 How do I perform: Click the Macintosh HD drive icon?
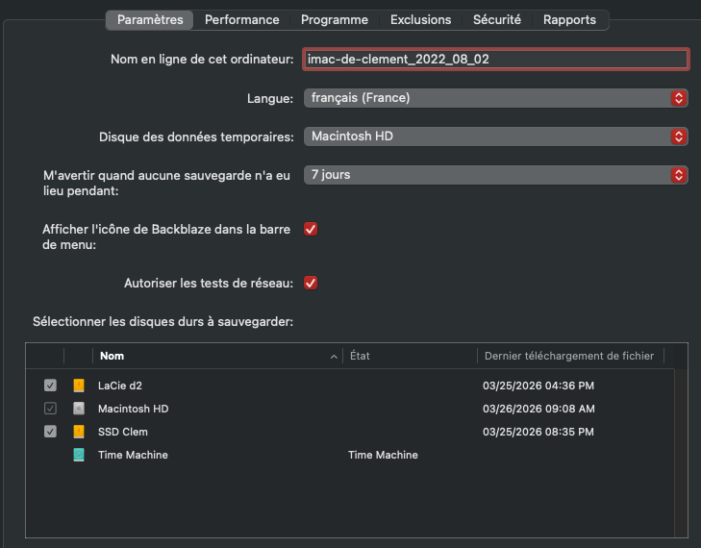click(79, 408)
